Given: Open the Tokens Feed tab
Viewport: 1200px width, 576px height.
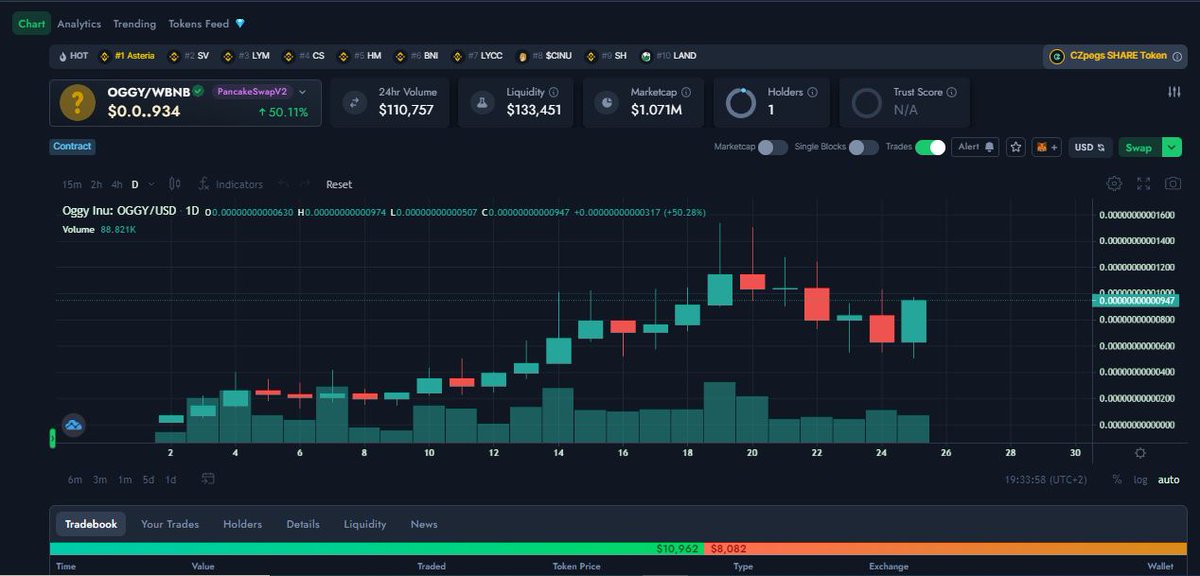Looking at the screenshot, I should [x=199, y=23].
